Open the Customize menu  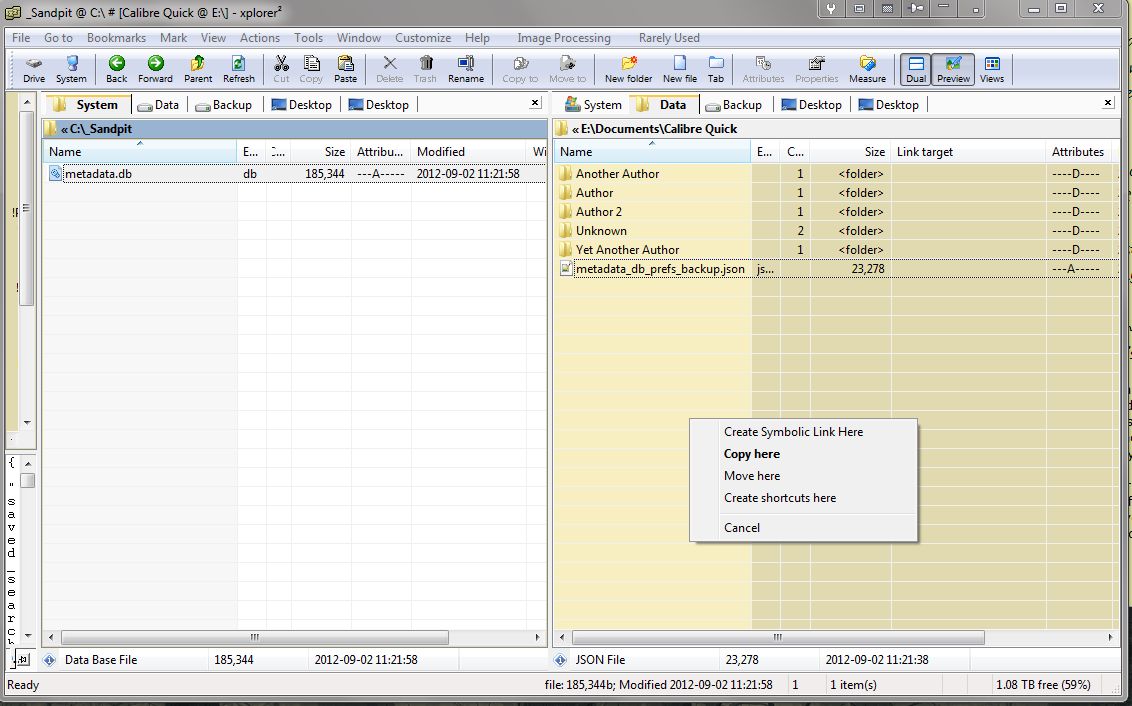pos(423,38)
